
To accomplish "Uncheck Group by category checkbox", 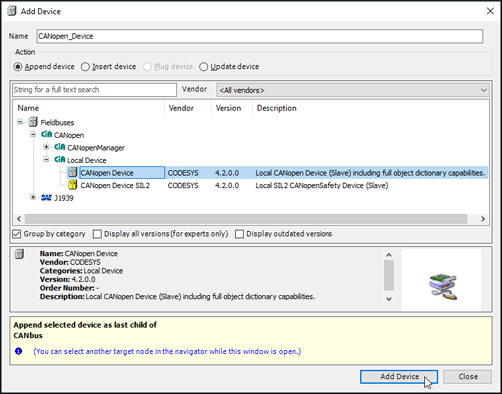I will click(16, 234).
